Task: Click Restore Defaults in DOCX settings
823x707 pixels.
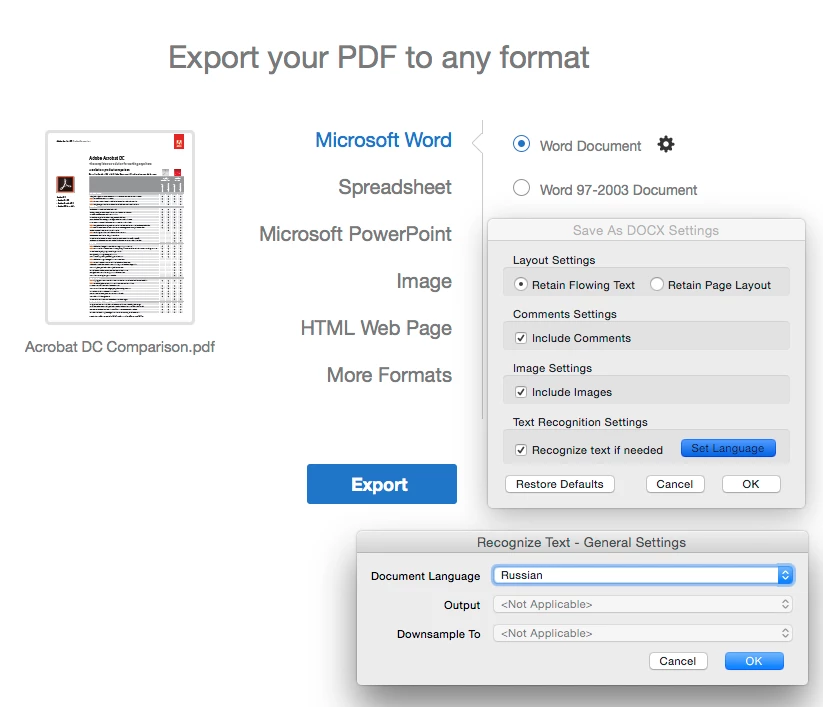Action: (x=560, y=484)
